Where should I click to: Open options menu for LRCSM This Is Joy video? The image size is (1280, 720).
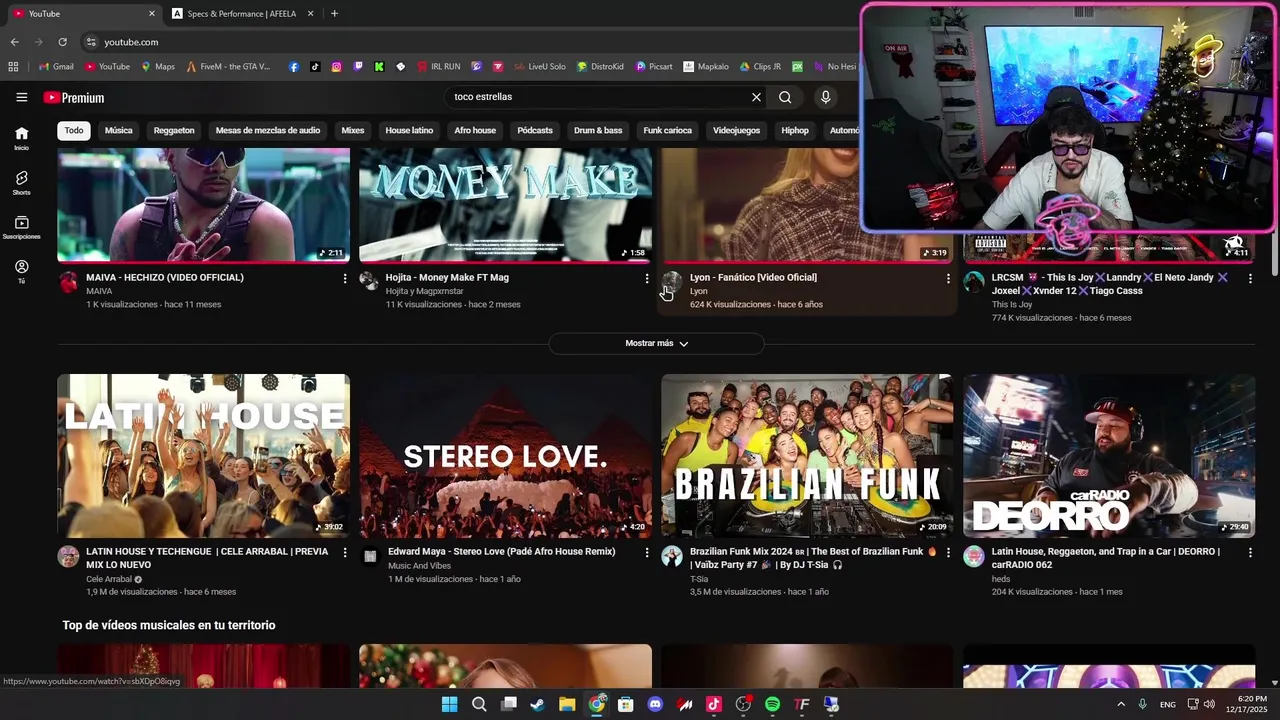[x=1250, y=278]
